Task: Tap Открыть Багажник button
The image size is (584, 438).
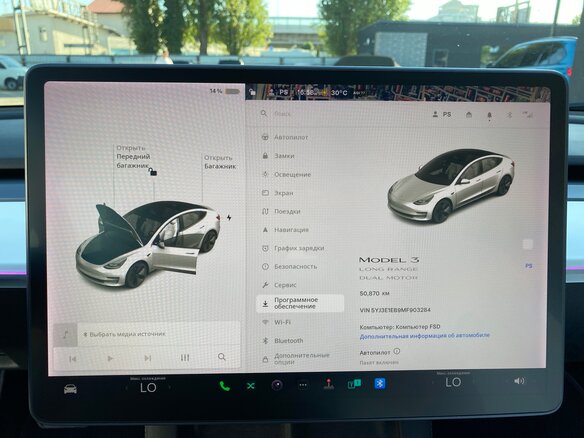Action: point(220,162)
